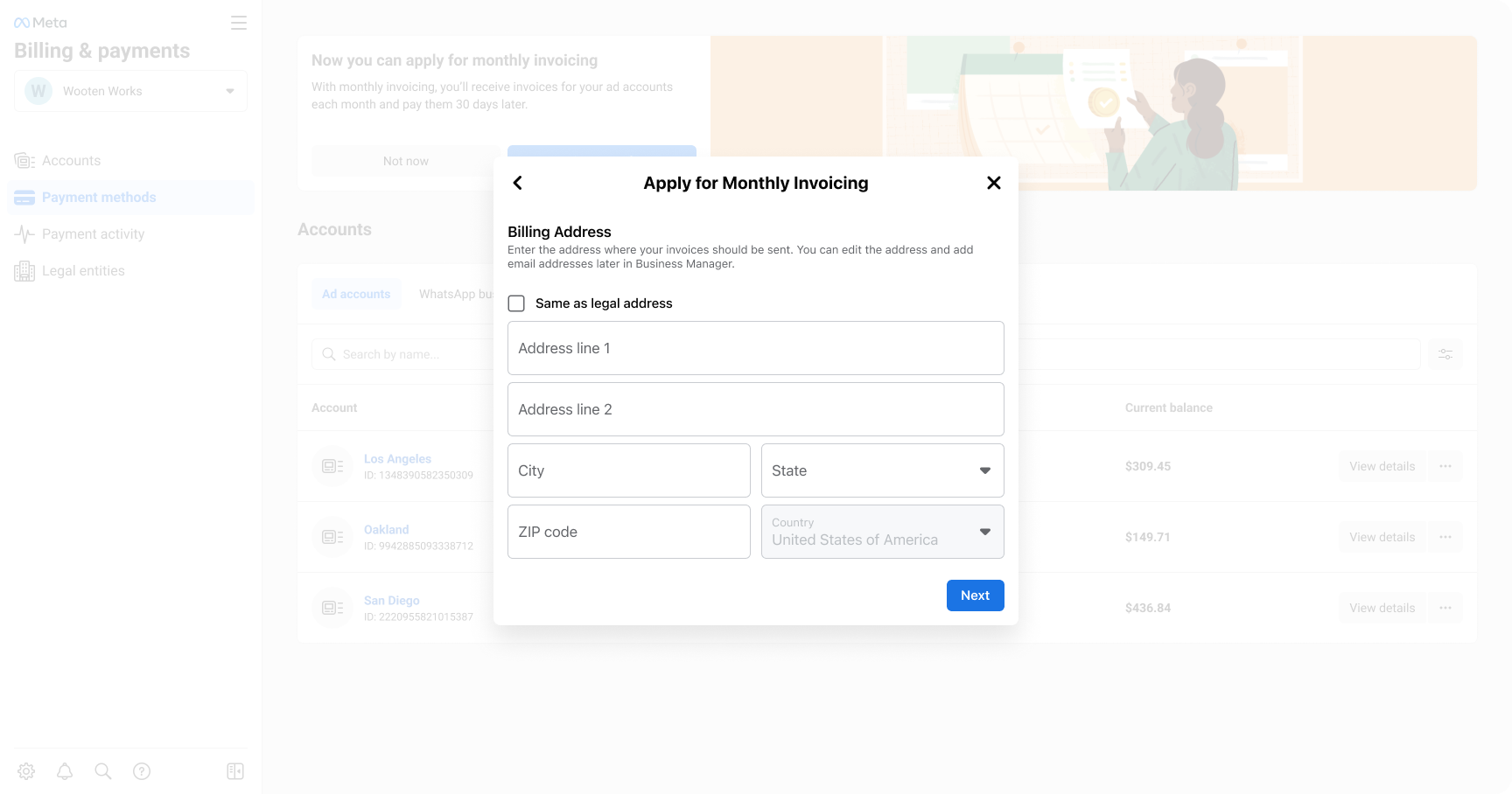Open the settings gear icon
This screenshot has height=794, width=1512.
(26, 771)
